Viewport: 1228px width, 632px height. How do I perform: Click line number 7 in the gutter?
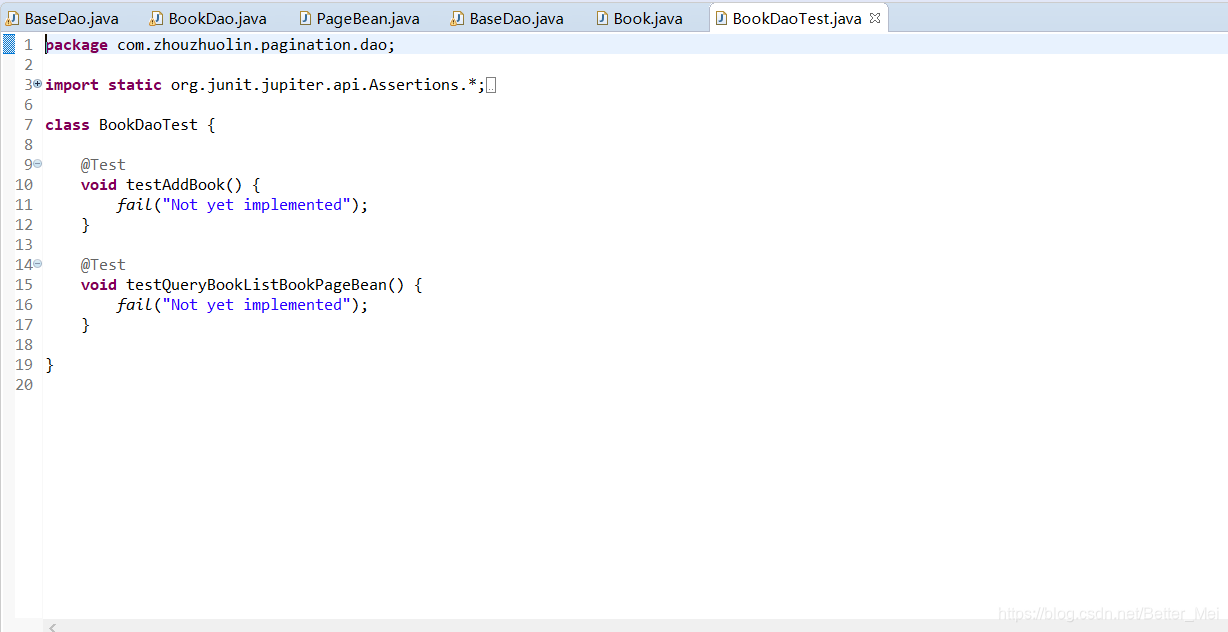coord(29,125)
